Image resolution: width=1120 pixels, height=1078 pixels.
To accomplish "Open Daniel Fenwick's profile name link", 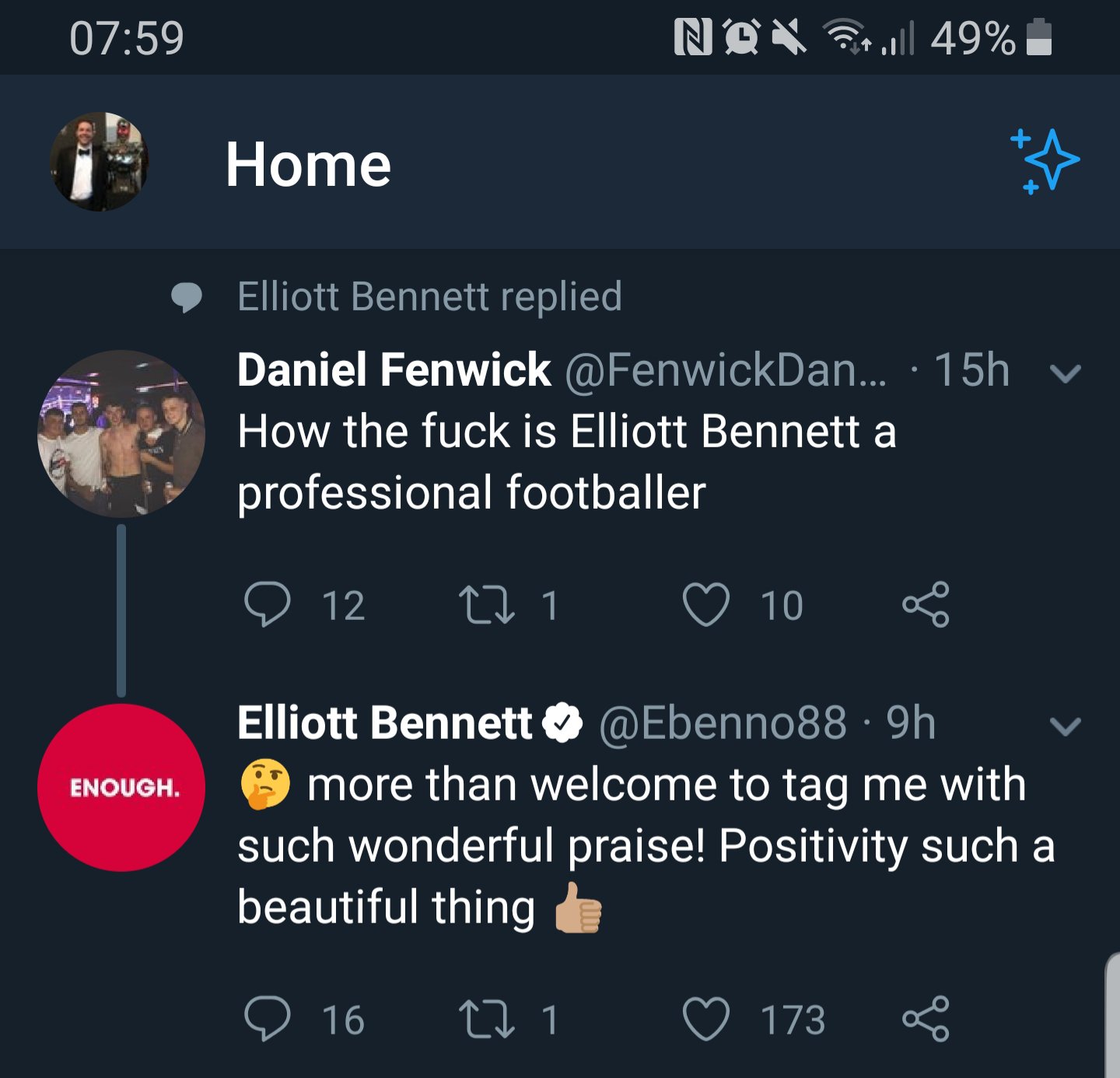I will [394, 369].
